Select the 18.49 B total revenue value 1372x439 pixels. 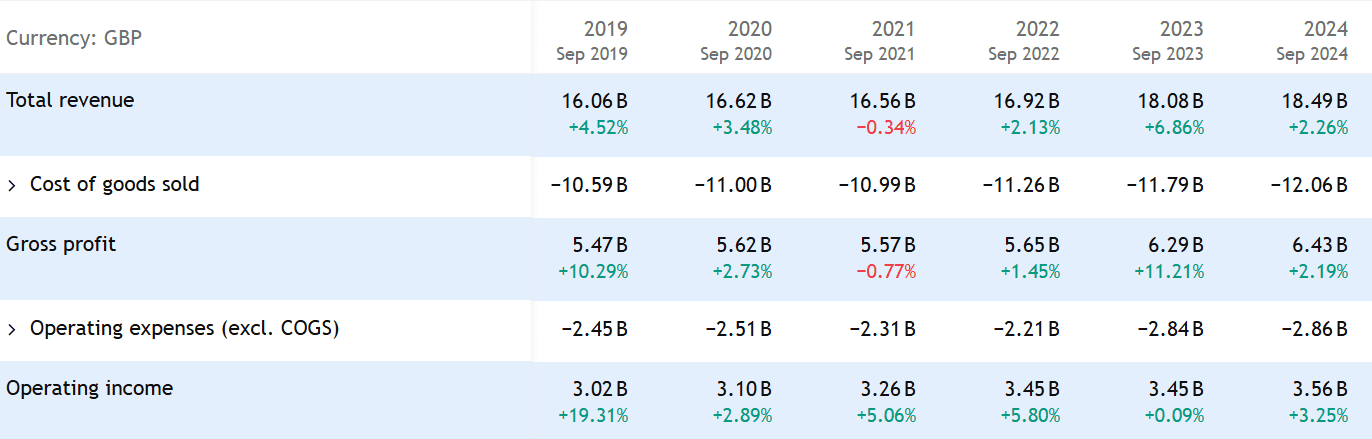(x=1311, y=101)
